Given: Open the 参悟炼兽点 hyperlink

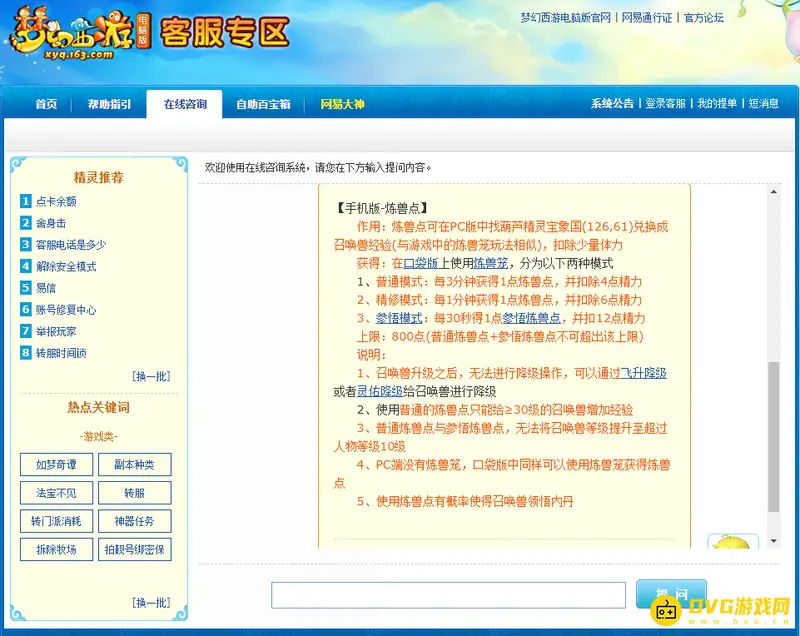Looking at the screenshot, I should tap(532, 318).
